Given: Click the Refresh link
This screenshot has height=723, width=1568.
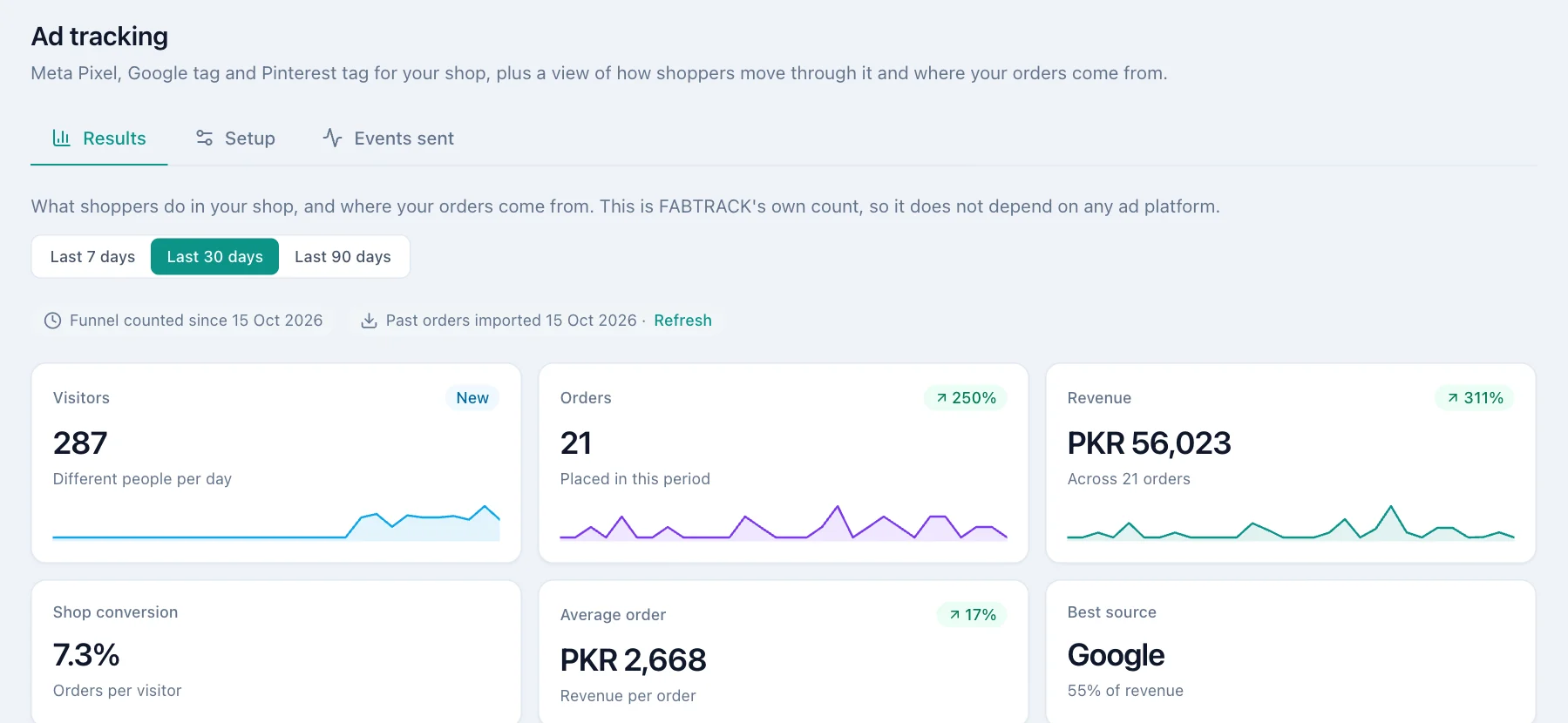Looking at the screenshot, I should pos(682,321).
